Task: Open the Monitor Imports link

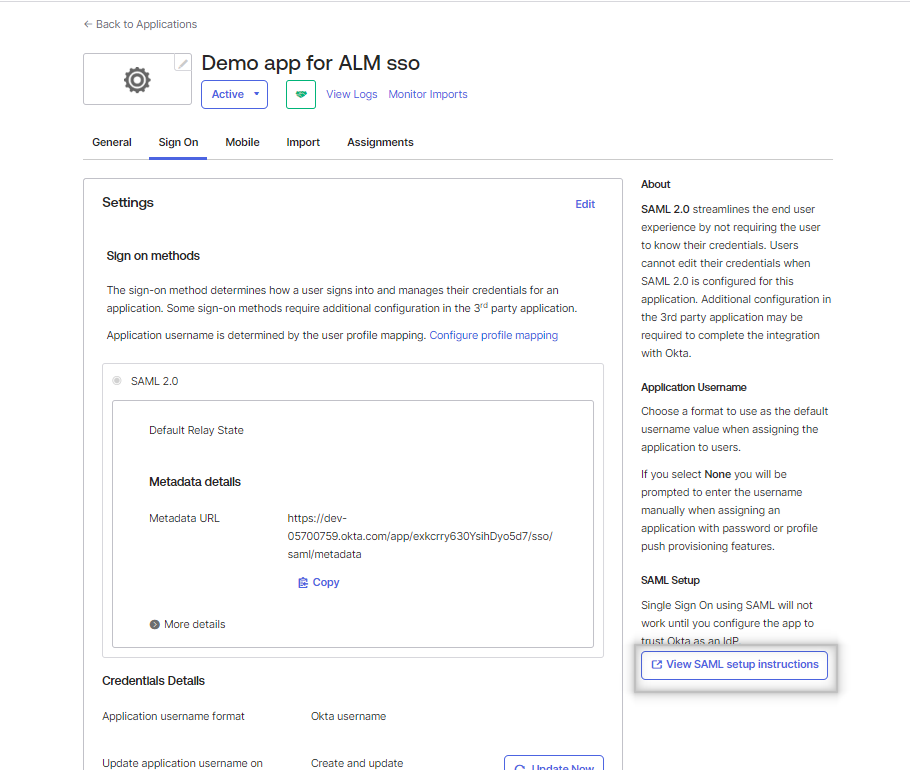Action: point(428,94)
